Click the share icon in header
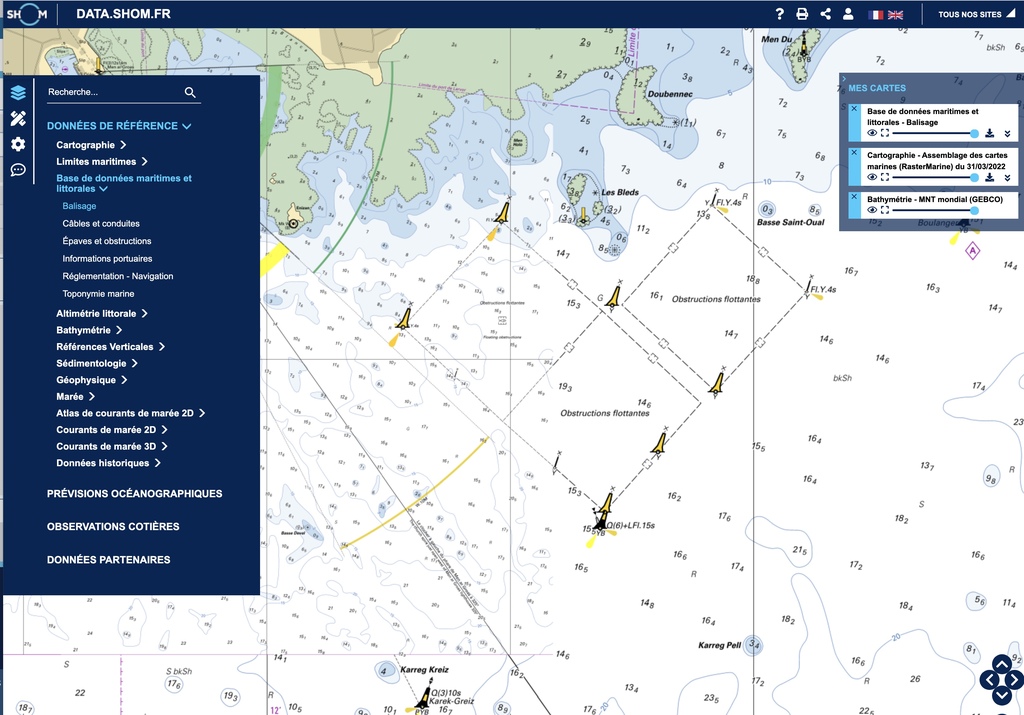The image size is (1024, 715). pyautogui.click(x=825, y=14)
